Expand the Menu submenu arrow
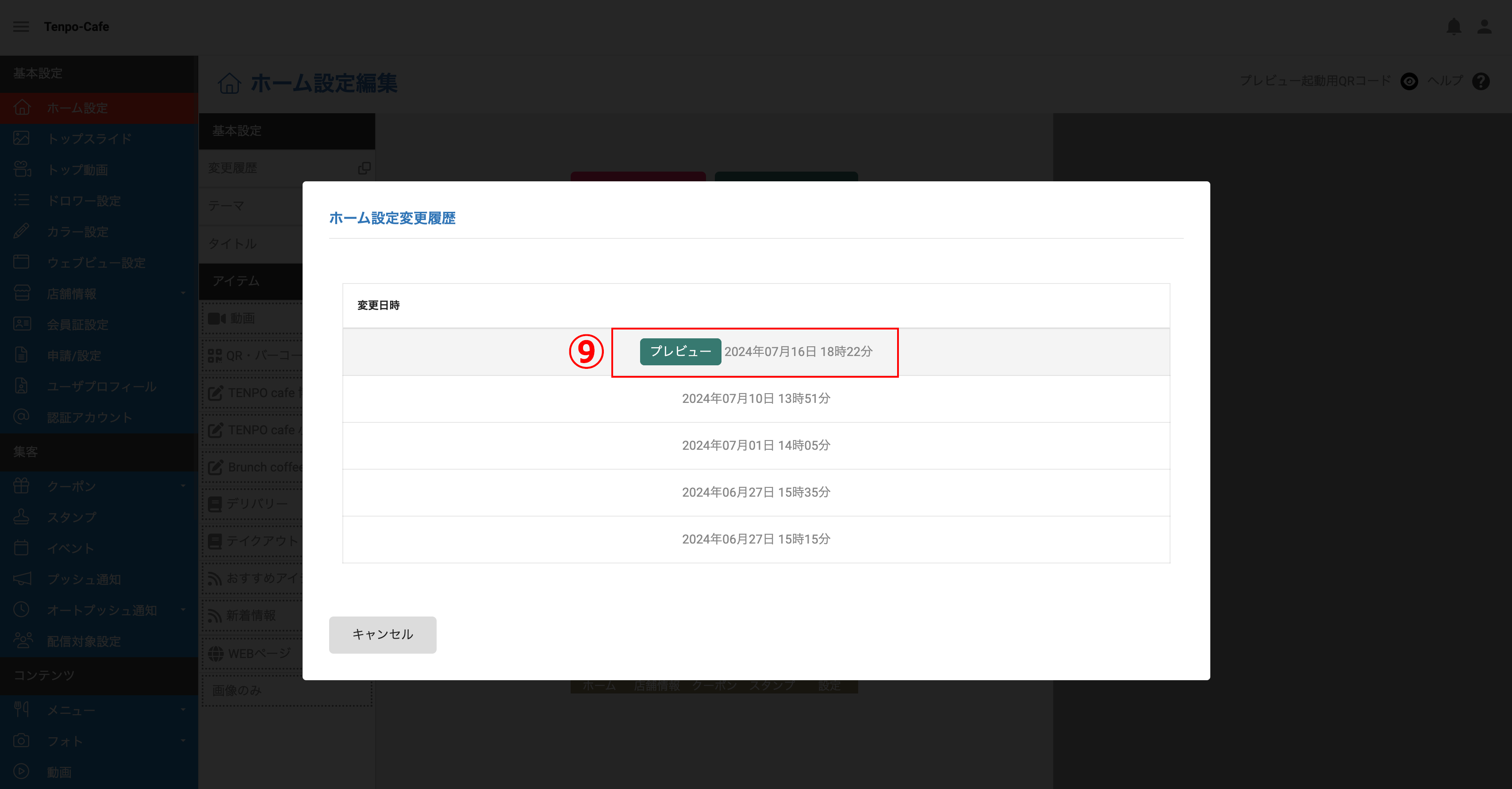 point(183,709)
